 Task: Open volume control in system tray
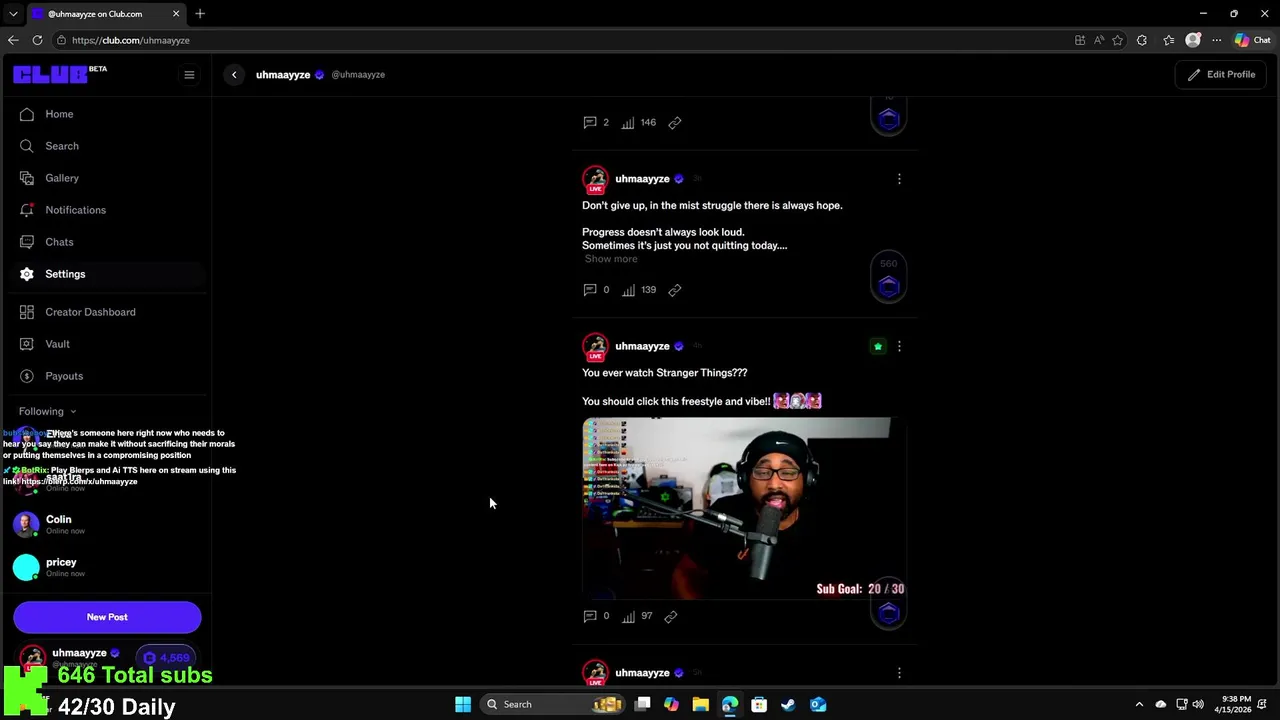point(1198,704)
